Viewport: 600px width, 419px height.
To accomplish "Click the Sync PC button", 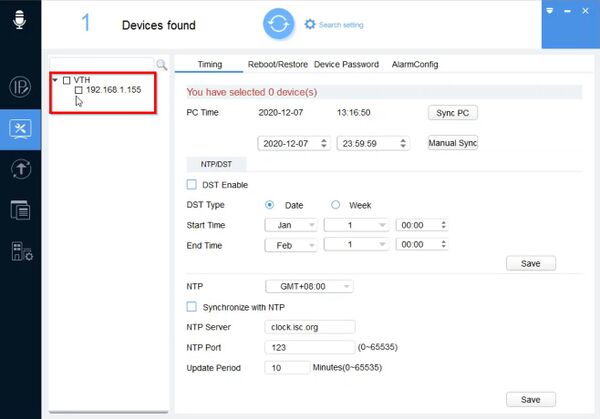I will pyautogui.click(x=453, y=113).
